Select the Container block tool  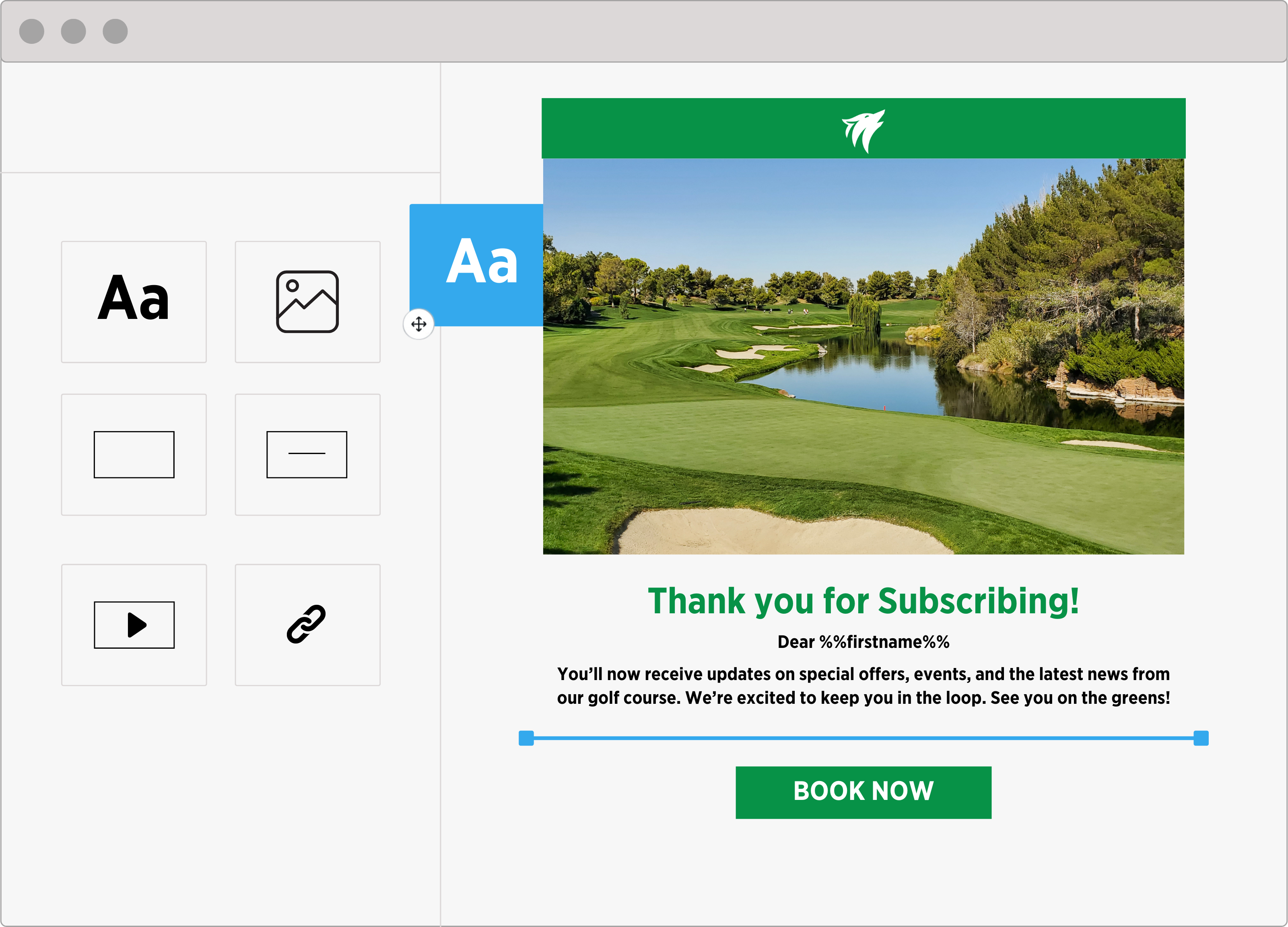coord(134,456)
